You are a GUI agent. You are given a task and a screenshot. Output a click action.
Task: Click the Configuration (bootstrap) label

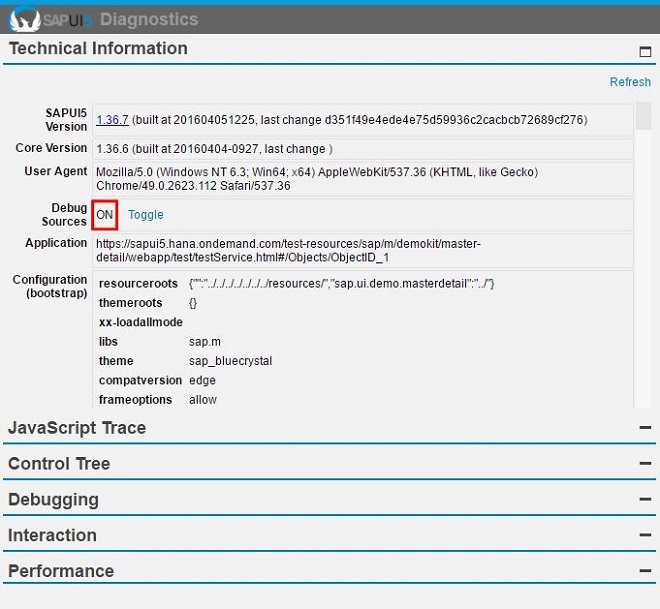click(x=50, y=286)
